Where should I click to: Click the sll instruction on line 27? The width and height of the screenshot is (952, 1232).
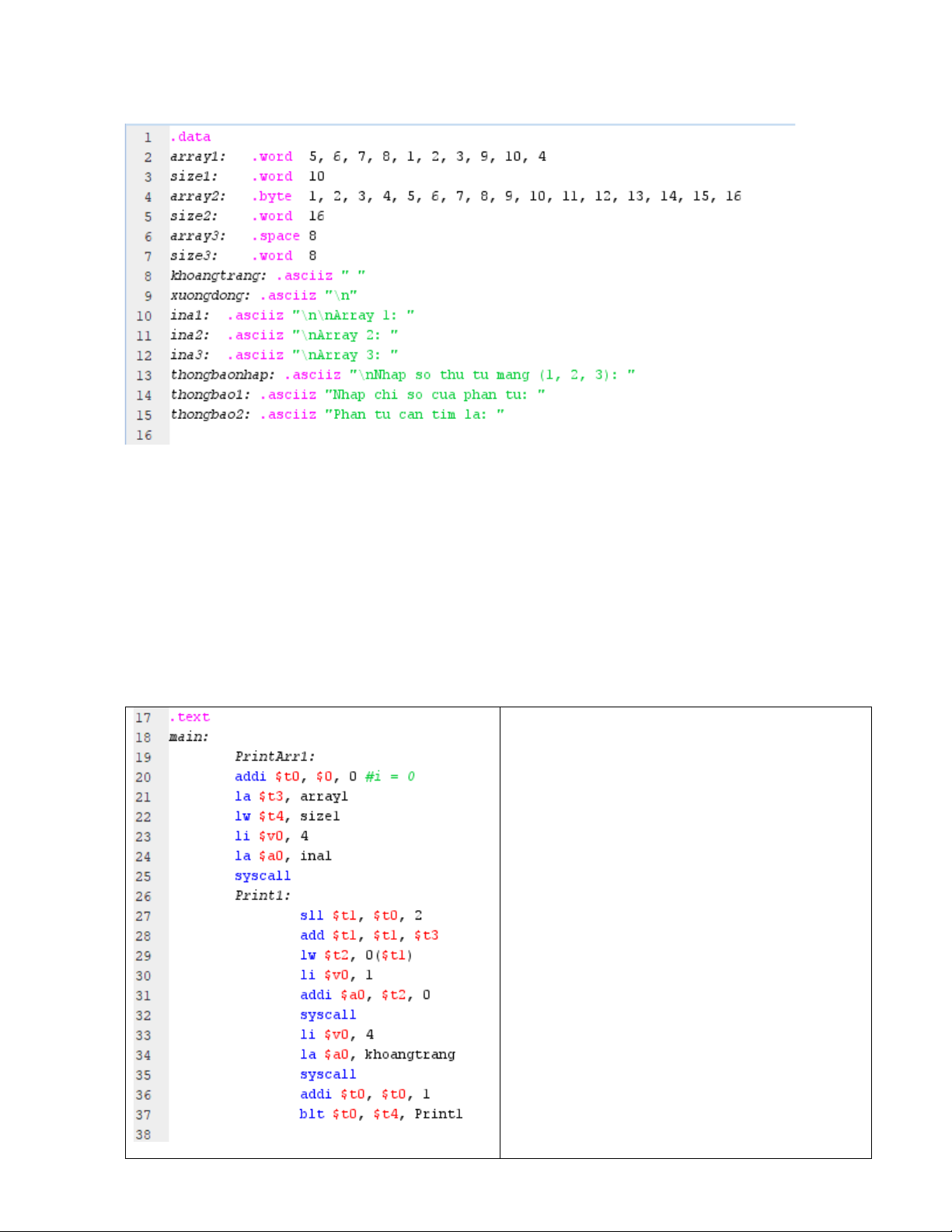(x=312, y=916)
